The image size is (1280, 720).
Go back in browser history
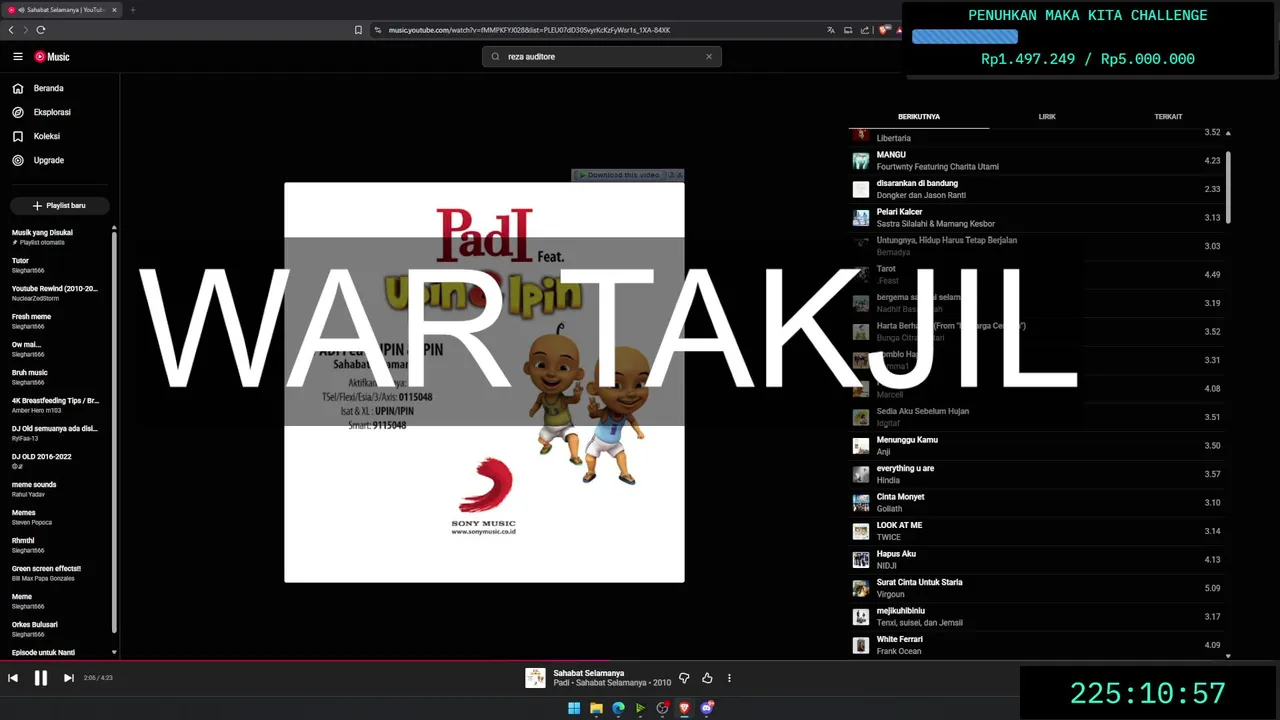coord(11,30)
